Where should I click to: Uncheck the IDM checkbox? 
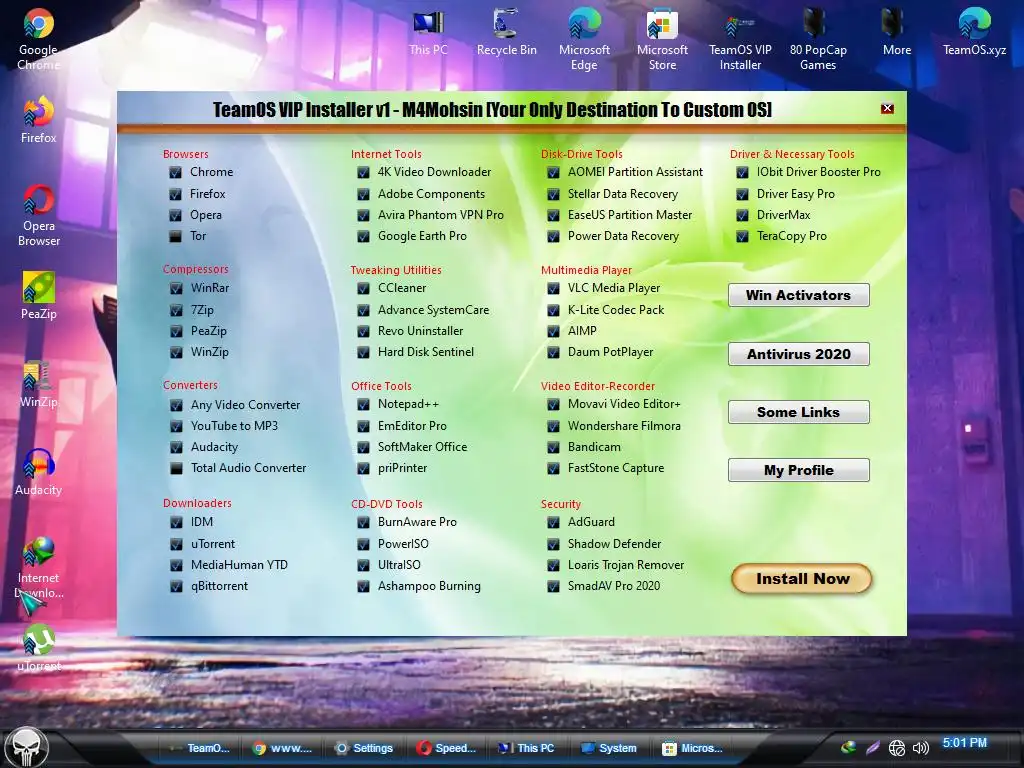(x=176, y=522)
